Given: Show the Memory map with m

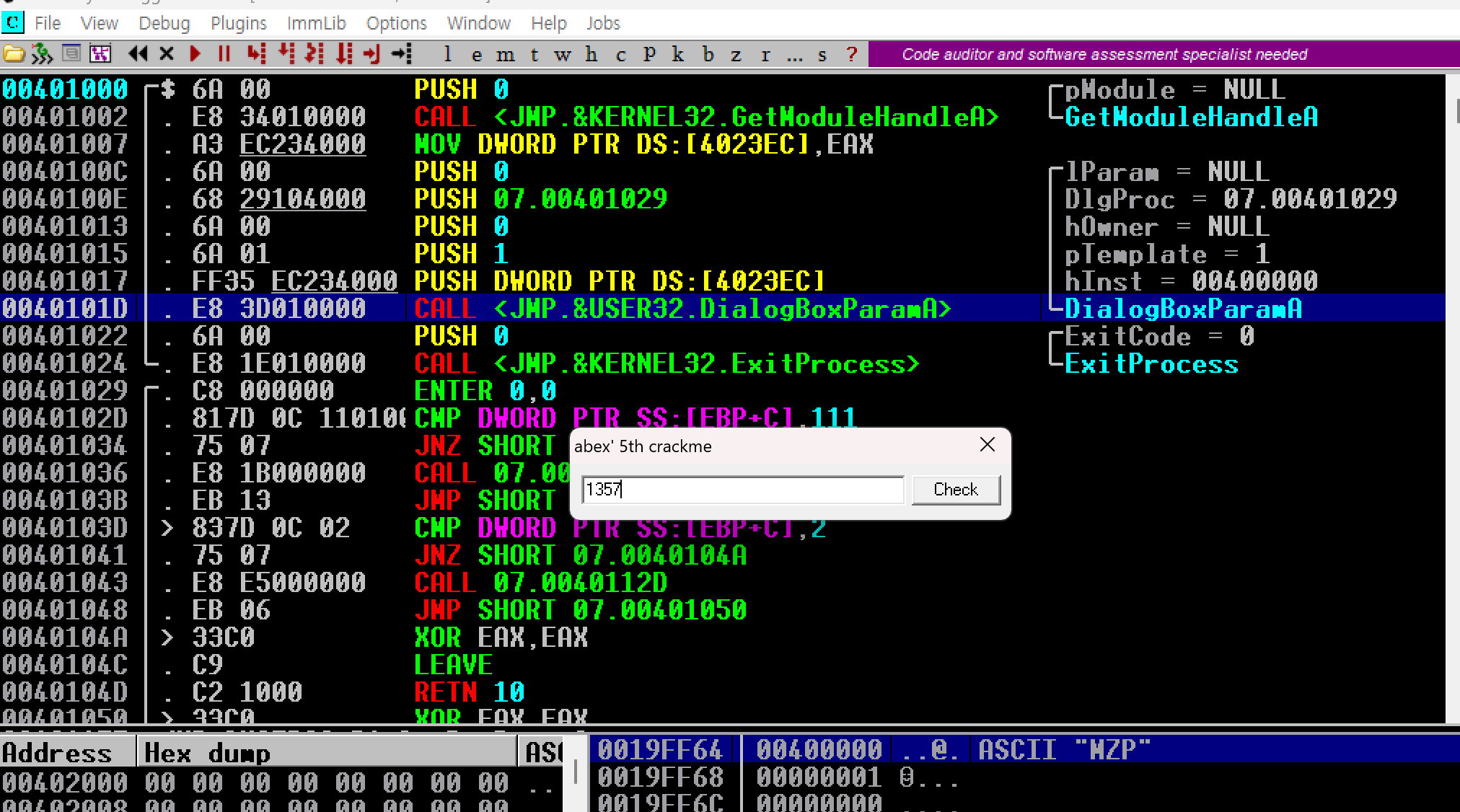Looking at the screenshot, I should (506, 55).
